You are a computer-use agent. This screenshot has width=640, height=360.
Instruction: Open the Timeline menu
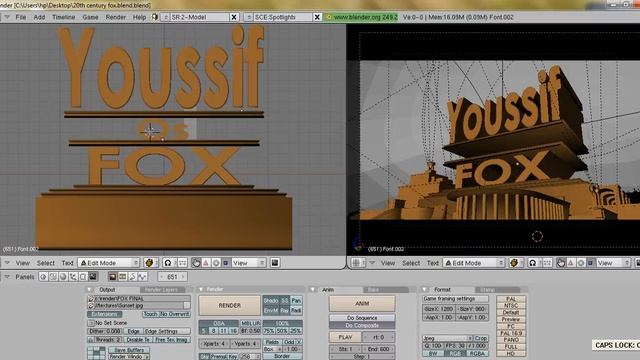pos(63,17)
